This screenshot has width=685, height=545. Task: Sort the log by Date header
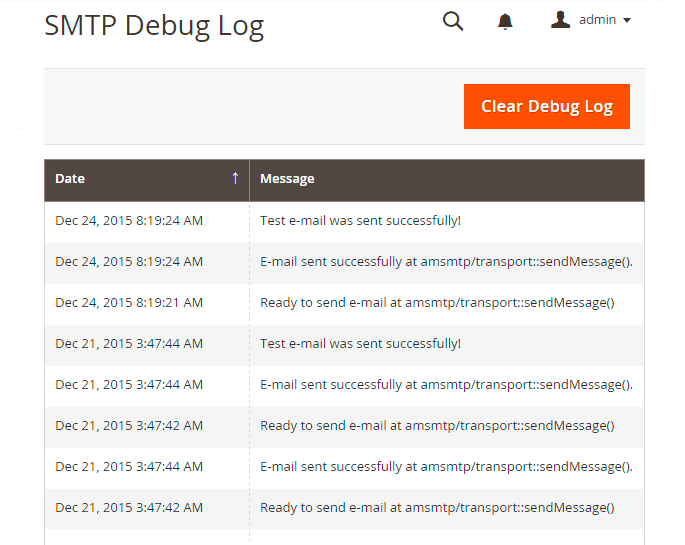click(x=70, y=179)
